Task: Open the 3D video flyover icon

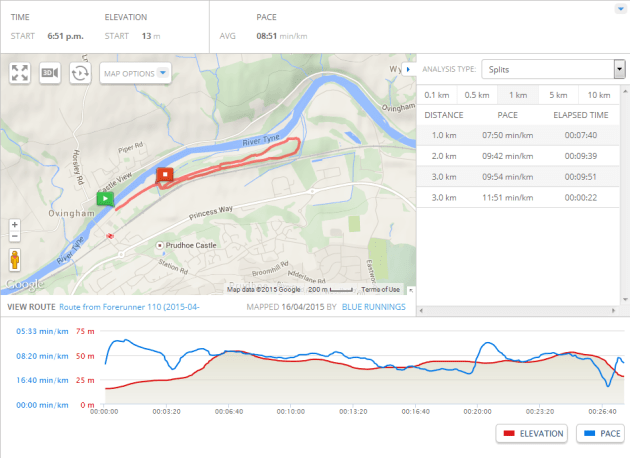Action: click(x=50, y=73)
